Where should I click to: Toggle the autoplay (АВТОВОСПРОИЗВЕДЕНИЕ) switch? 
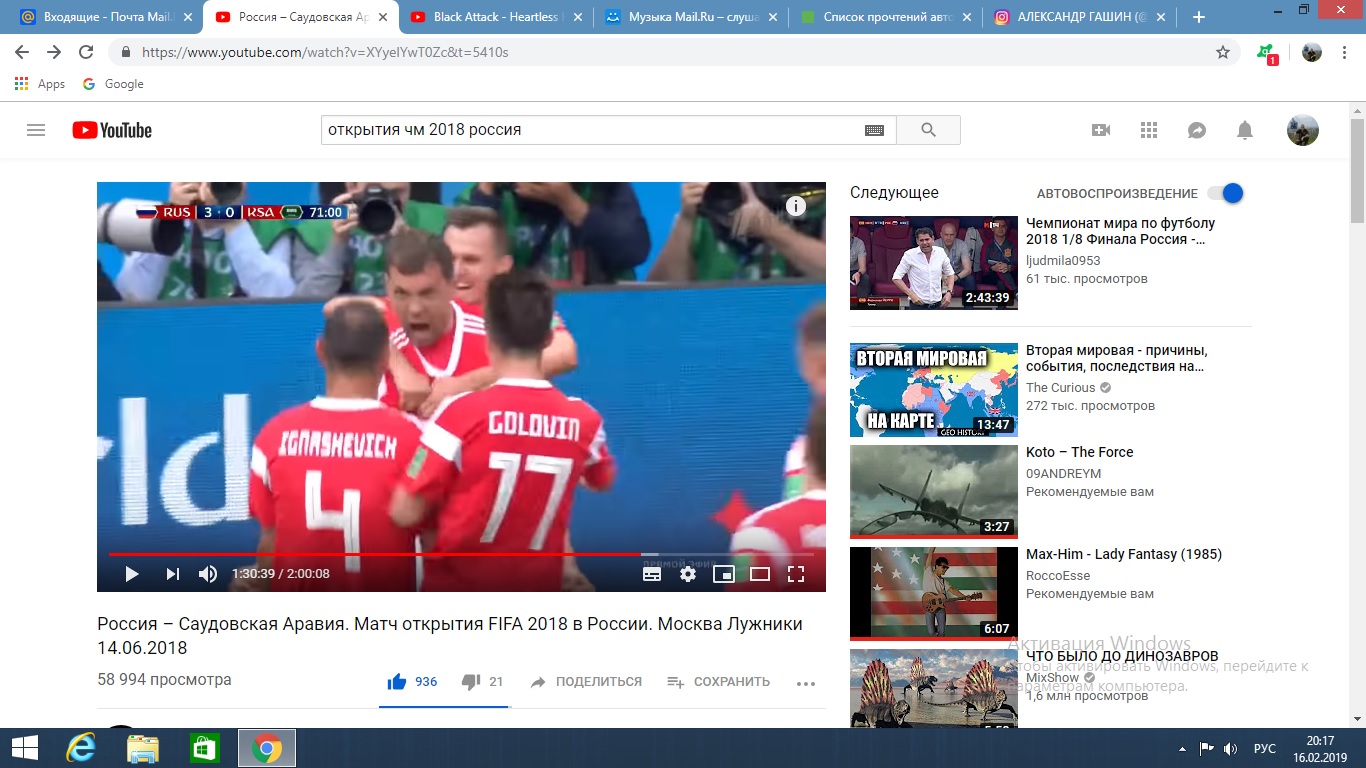pos(1225,193)
